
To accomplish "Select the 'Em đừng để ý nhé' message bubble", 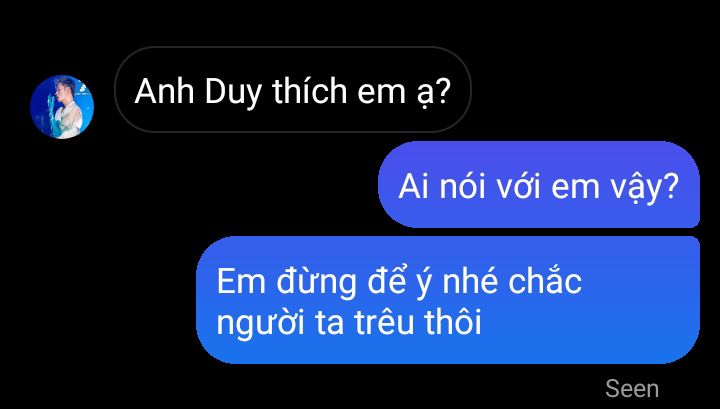I will click(448, 300).
